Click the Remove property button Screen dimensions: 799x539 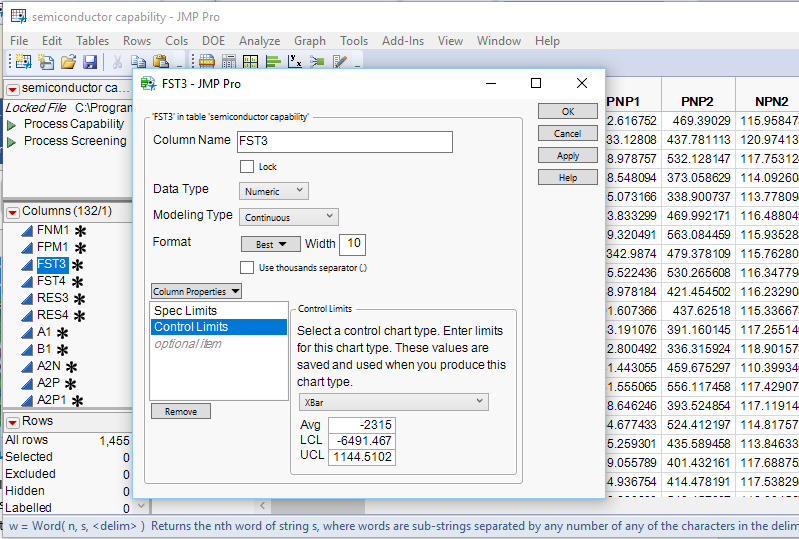point(181,411)
